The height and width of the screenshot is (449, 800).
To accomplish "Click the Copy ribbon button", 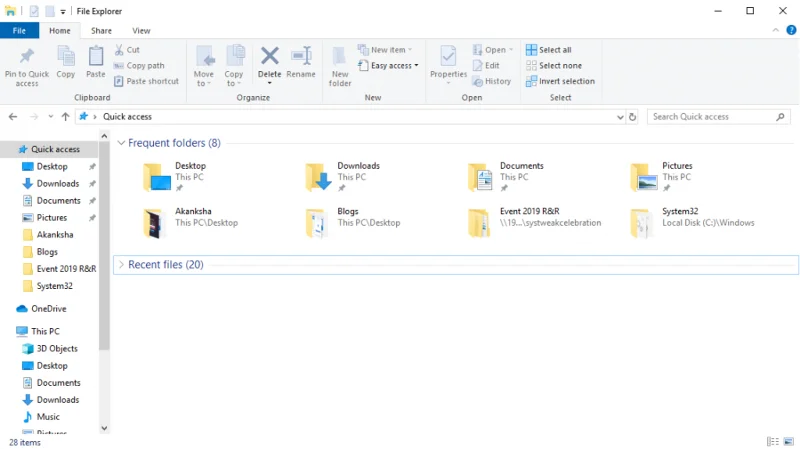I will [x=65, y=62].
